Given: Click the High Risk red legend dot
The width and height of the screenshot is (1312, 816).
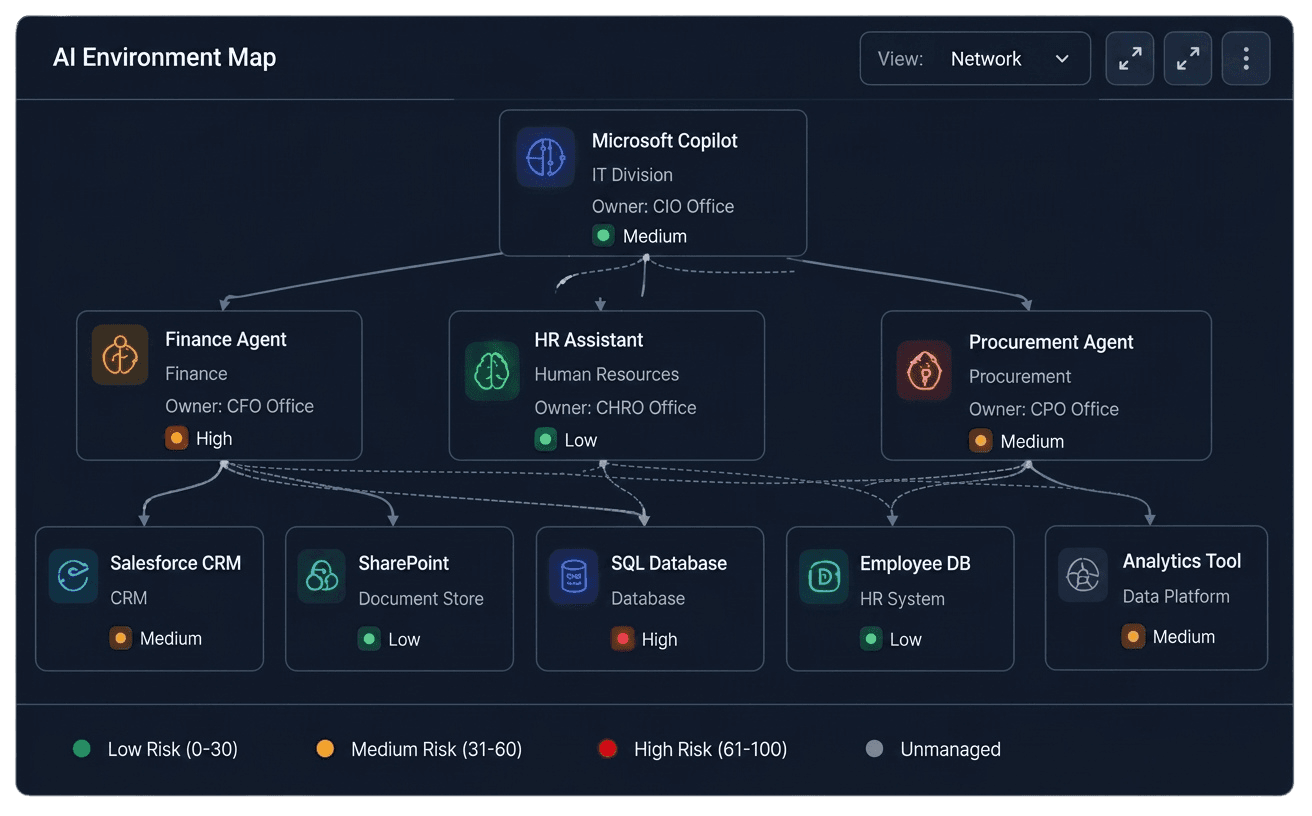Looking at the screenshot, I should (x=607, y=749).
